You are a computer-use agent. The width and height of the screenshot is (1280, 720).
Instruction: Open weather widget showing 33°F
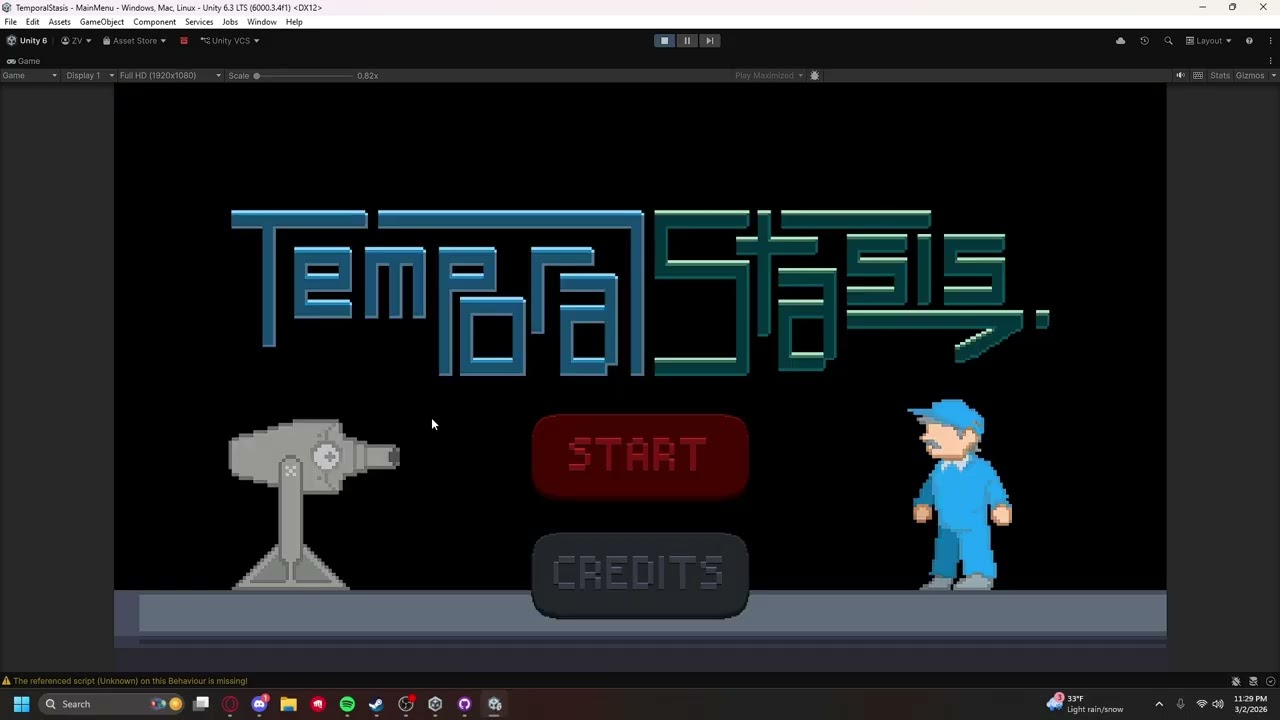click(x=1085, y=704)
